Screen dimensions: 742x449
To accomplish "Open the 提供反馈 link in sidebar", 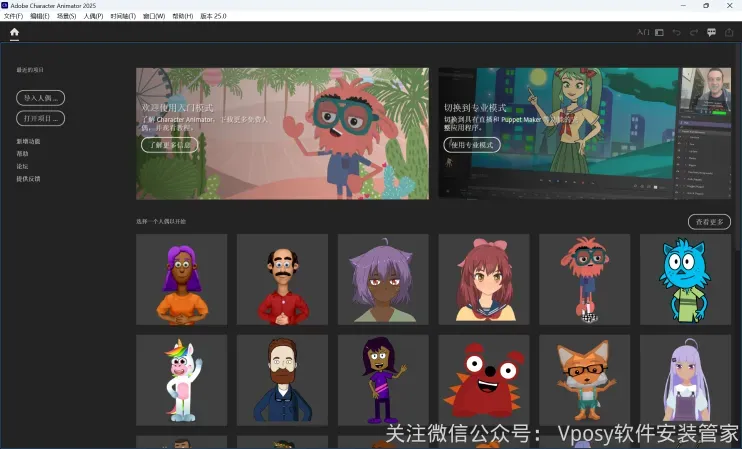I will [28, 179].
